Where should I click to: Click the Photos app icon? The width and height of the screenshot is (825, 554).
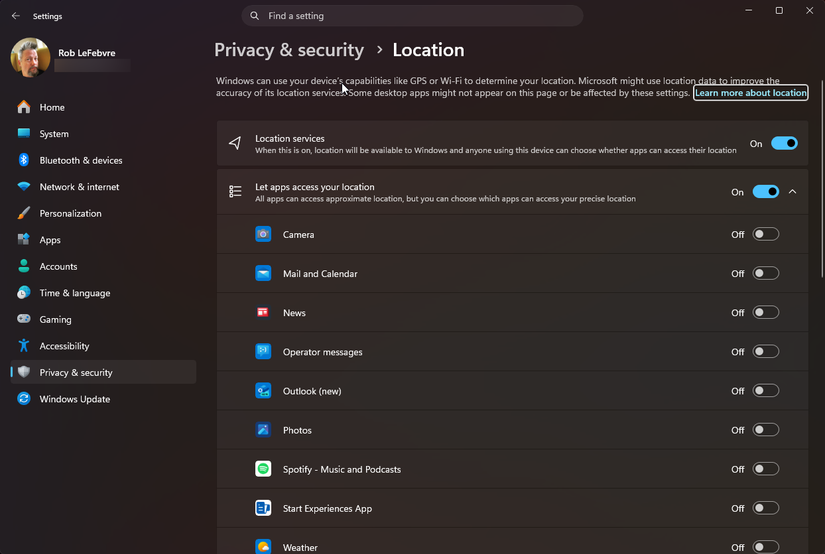pyautogui.click(x=263, y=430)
